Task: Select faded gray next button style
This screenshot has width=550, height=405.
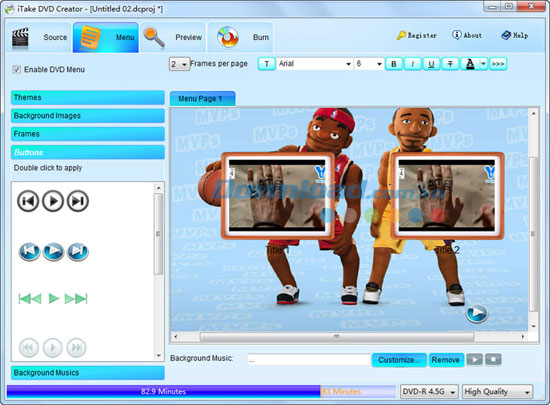Action: (76, 347)
